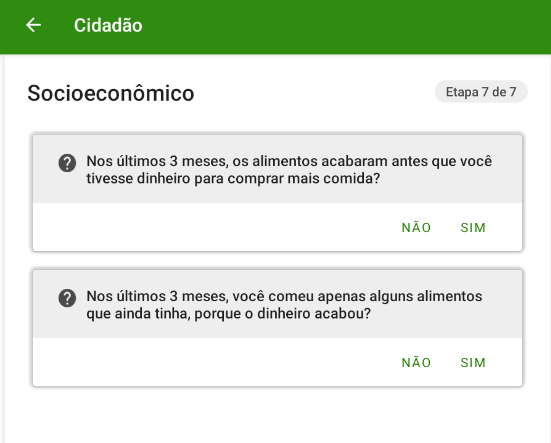
Task: Select the blank area below the second question card
Action: coord(278,416)
